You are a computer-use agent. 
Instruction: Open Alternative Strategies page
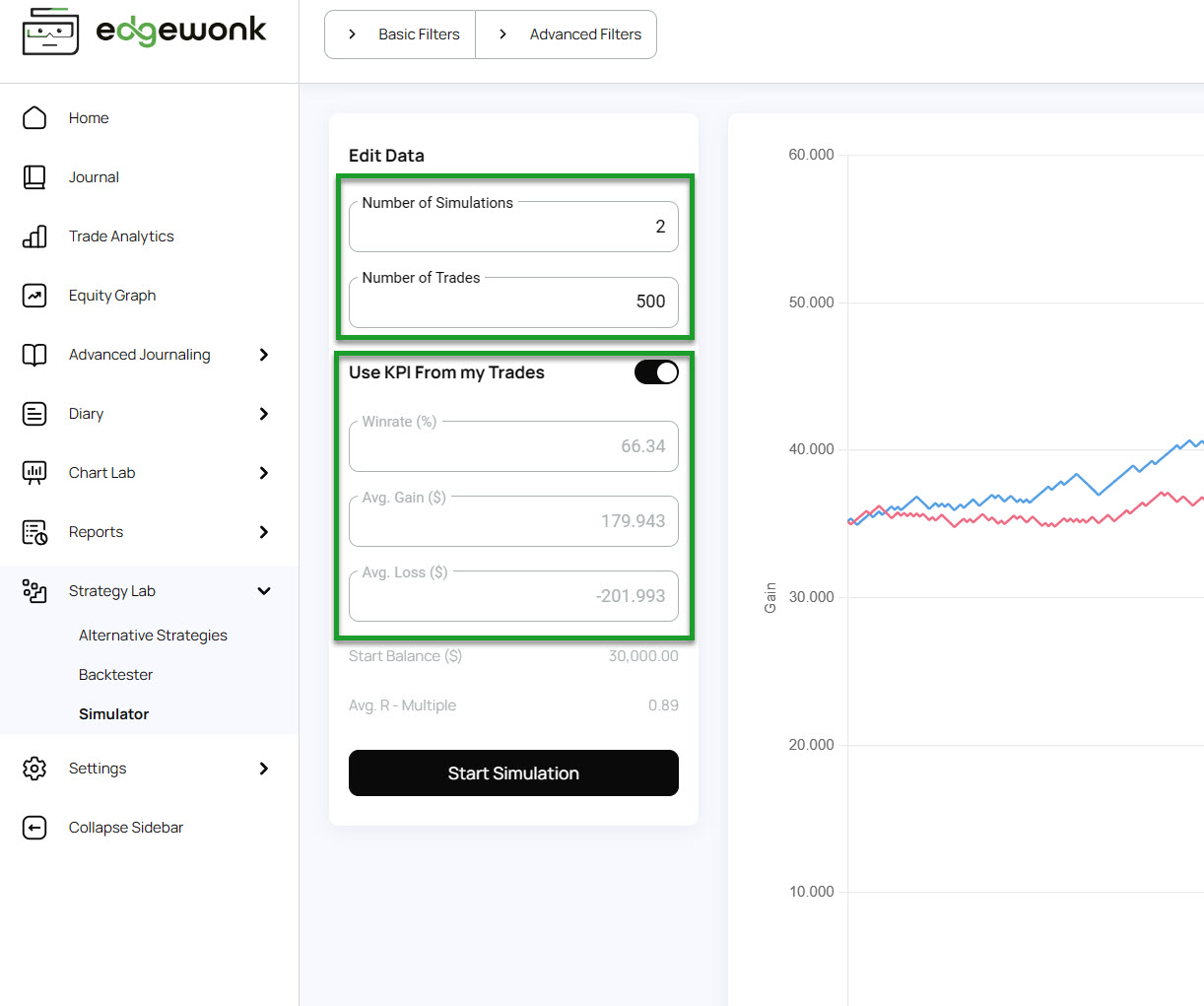coord(153,636)
